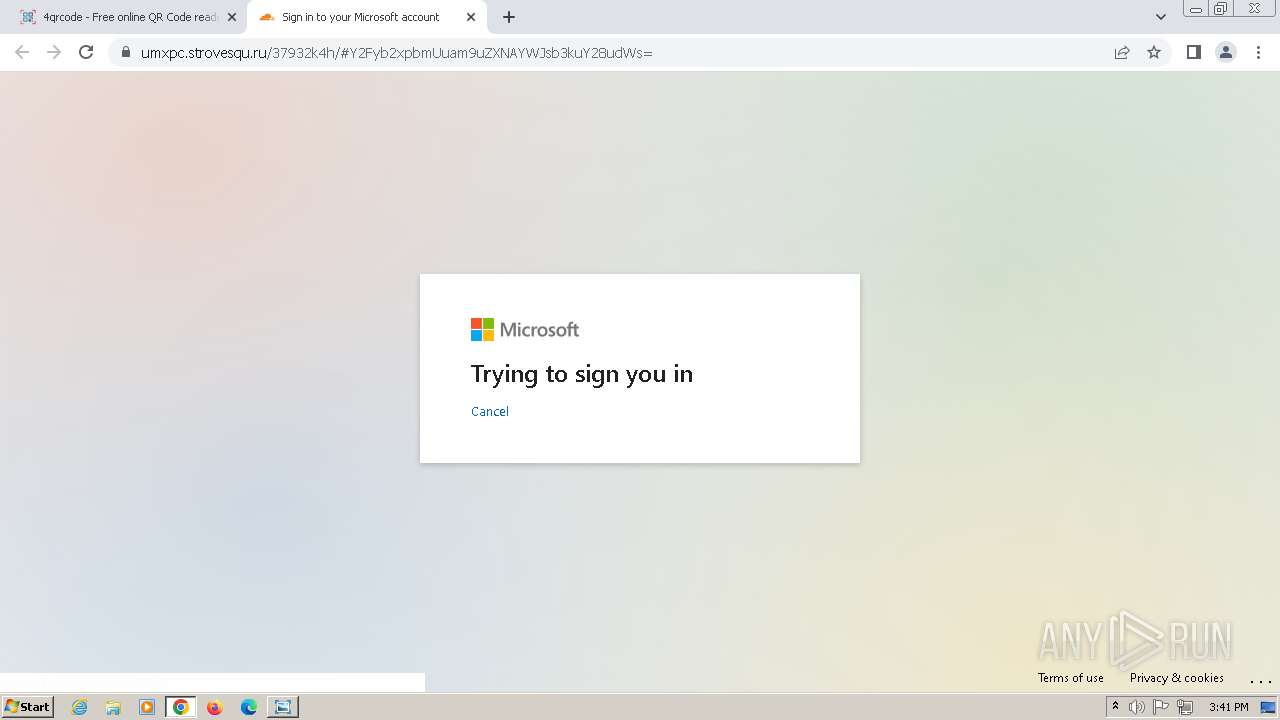Image resolution: width=1280 pixels, height=720 pixels.
Task: Launch Microsoft Edge from the taskbar
Action: click(248, 707)
